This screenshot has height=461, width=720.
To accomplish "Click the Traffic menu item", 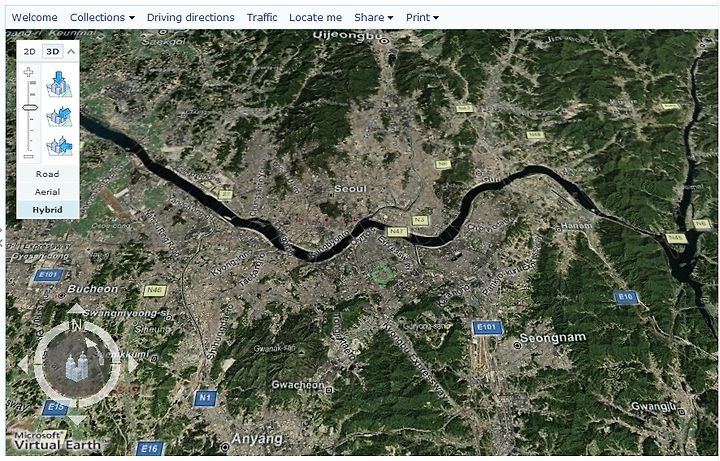I will [x=262, y=17].
